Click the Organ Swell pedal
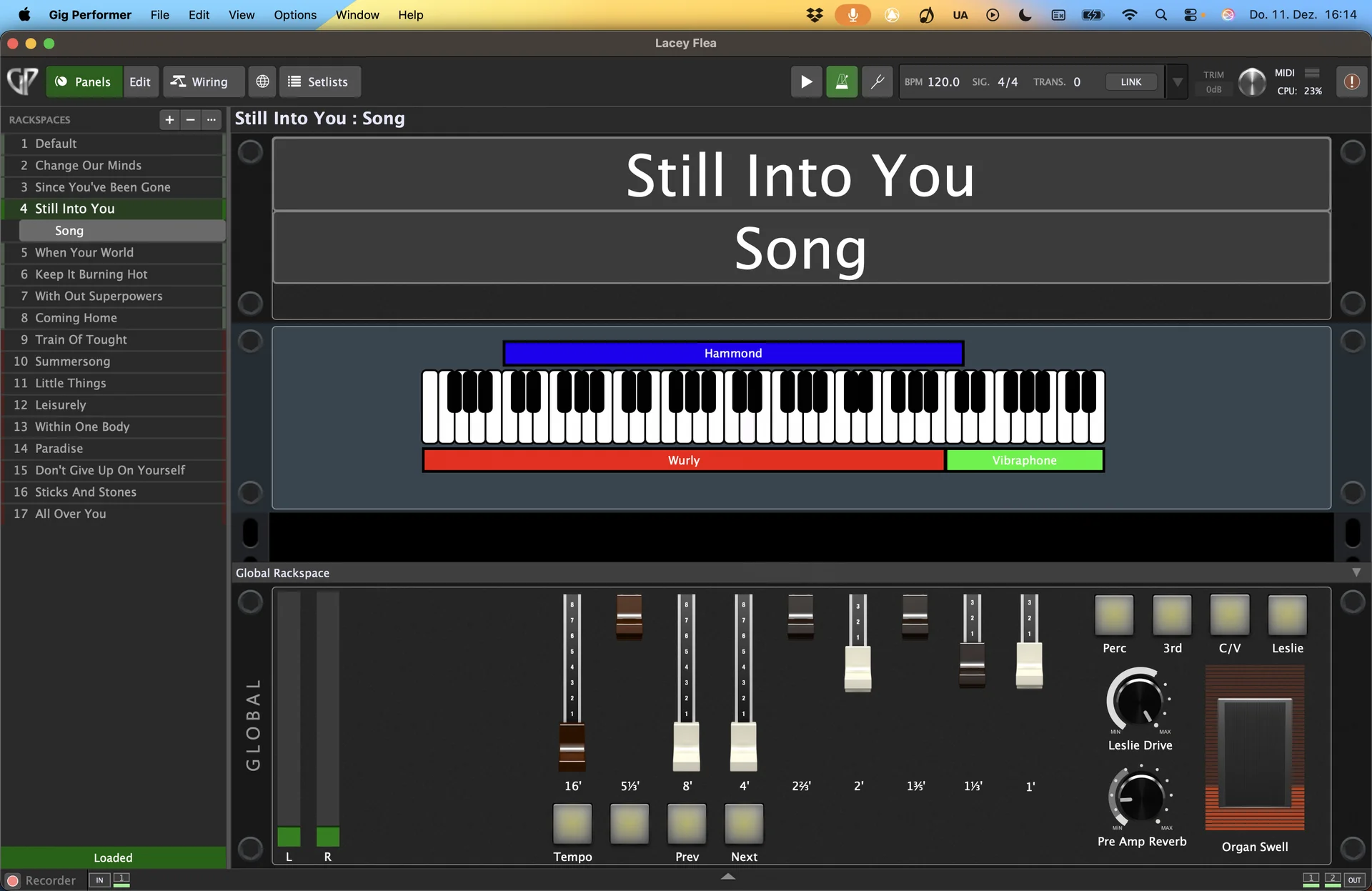Image resolution: width=1372 pixels, height=891 pixels. pyautogui.click(x=1255, y=747)
